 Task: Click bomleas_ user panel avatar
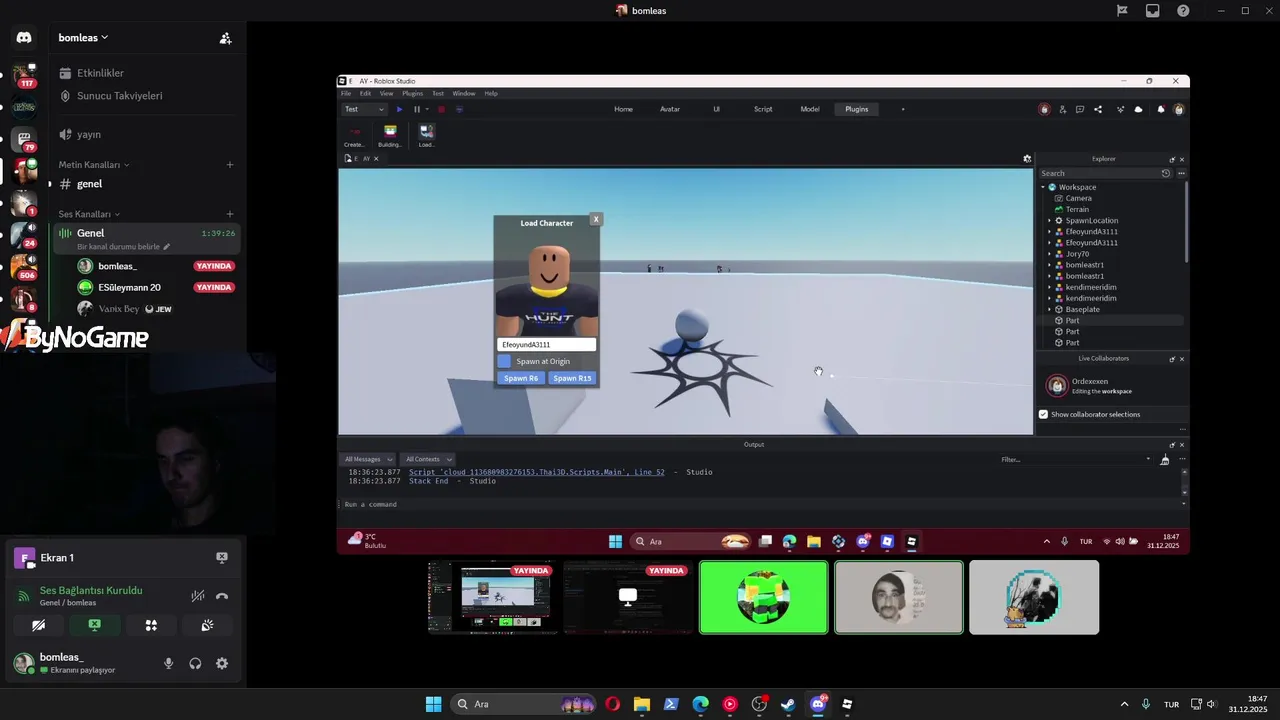(x=23, y=663)
